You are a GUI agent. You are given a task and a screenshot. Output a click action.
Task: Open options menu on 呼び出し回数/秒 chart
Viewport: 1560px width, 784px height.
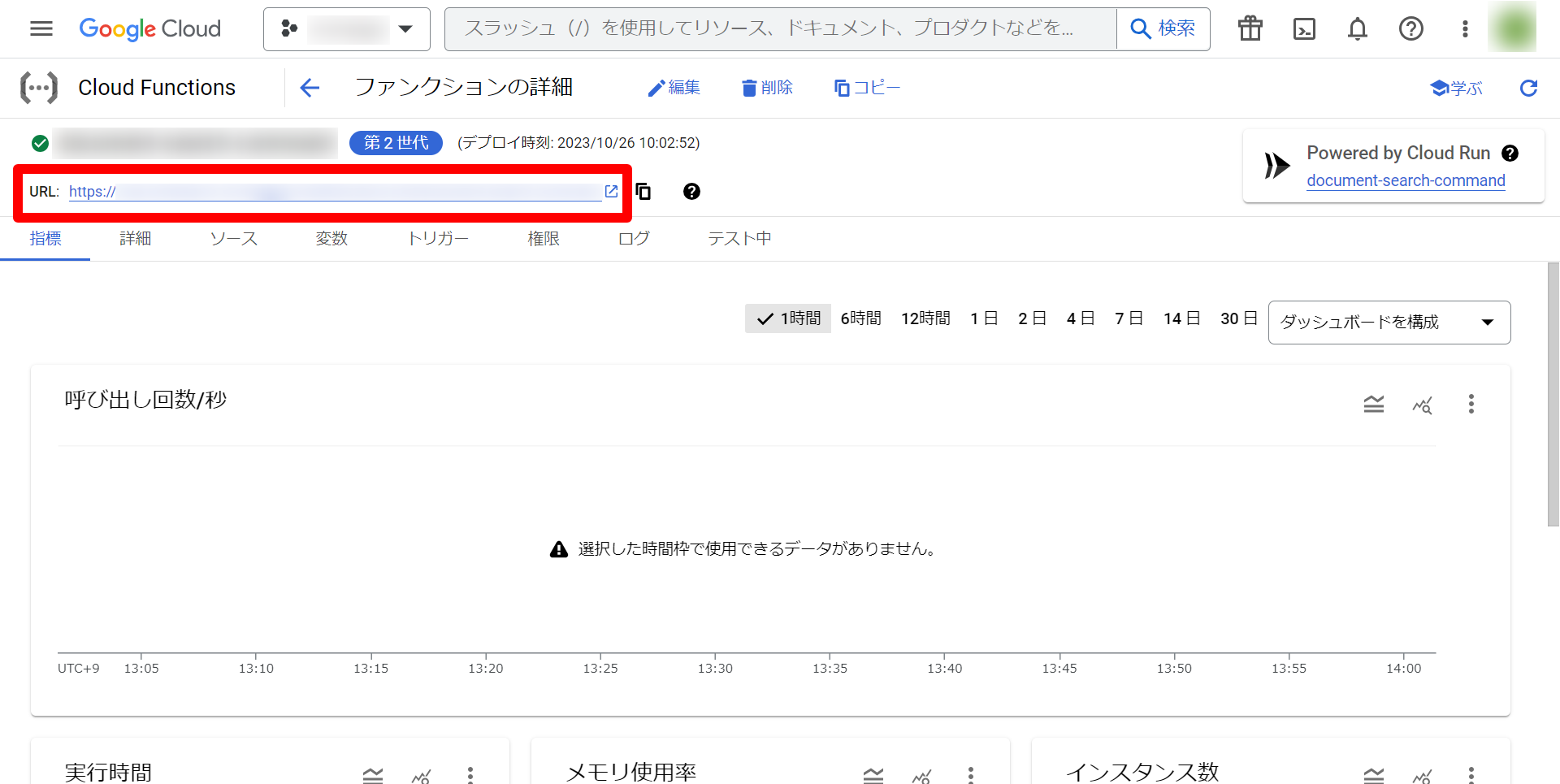[x=1471, y=404]
